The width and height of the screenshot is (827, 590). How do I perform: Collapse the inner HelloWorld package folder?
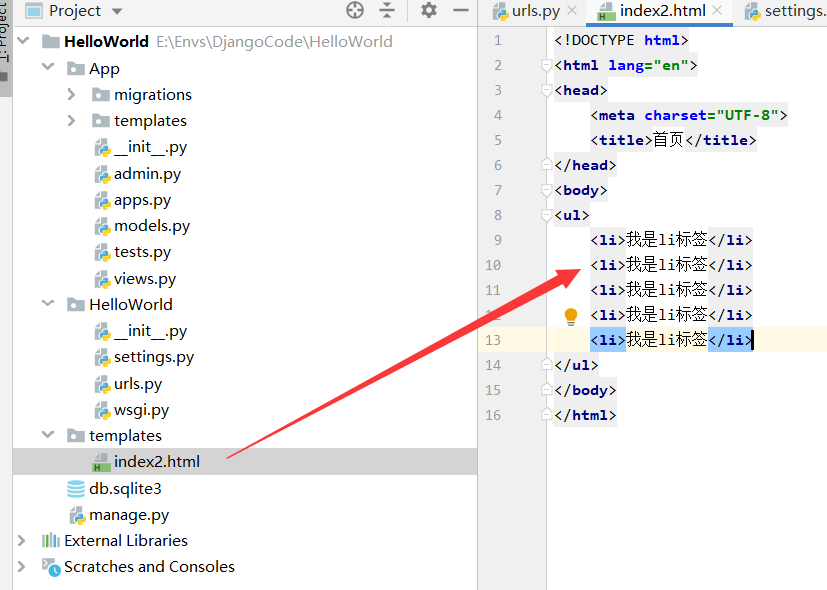[x=48, y=303]
